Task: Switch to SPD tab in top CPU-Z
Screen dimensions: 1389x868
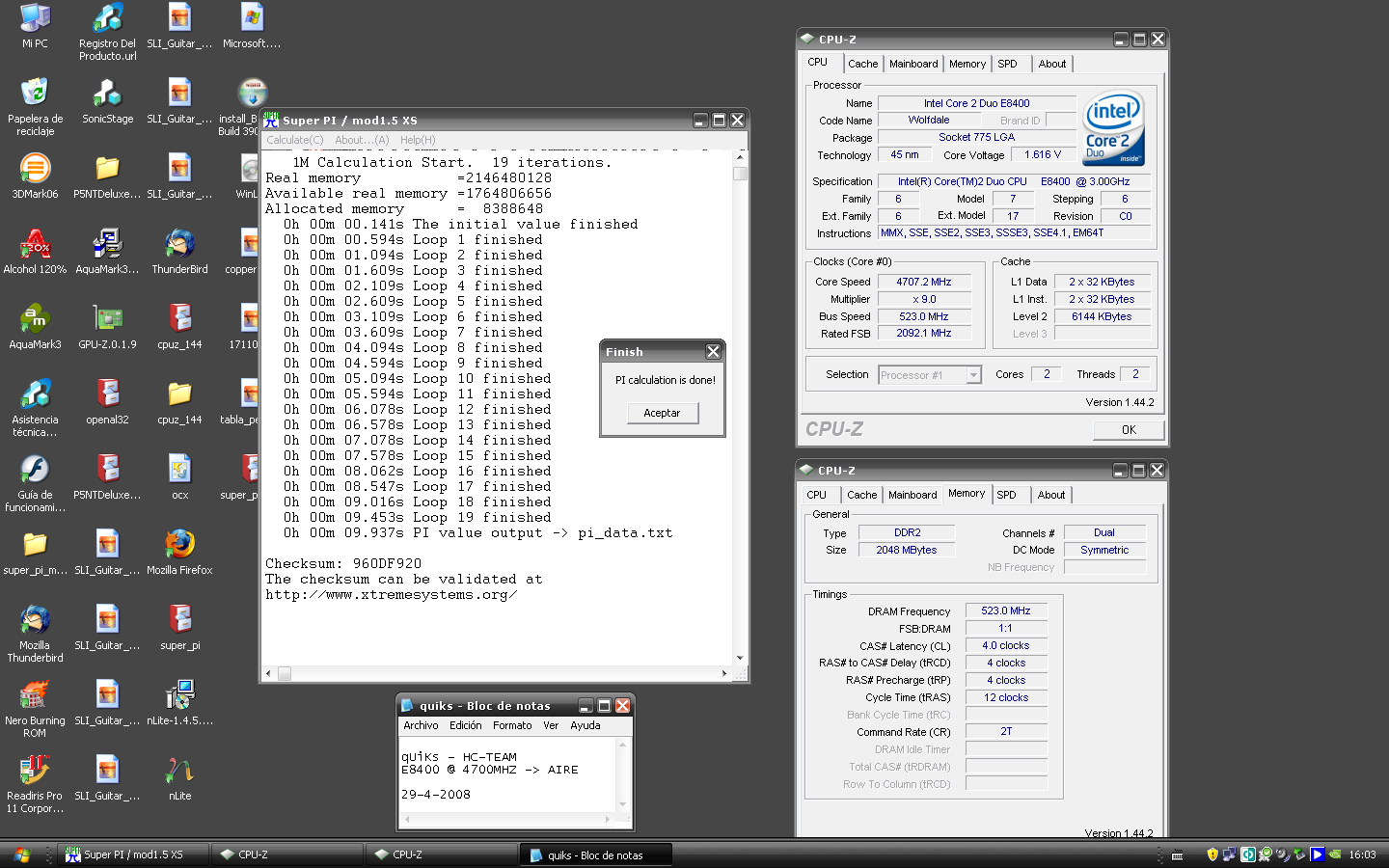Action: coord(1007,64)
